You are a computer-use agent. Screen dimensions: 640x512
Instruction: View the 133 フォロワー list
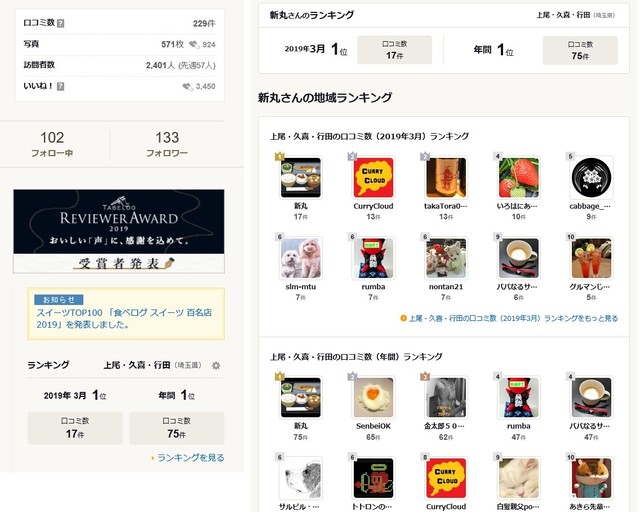point(167,143)
